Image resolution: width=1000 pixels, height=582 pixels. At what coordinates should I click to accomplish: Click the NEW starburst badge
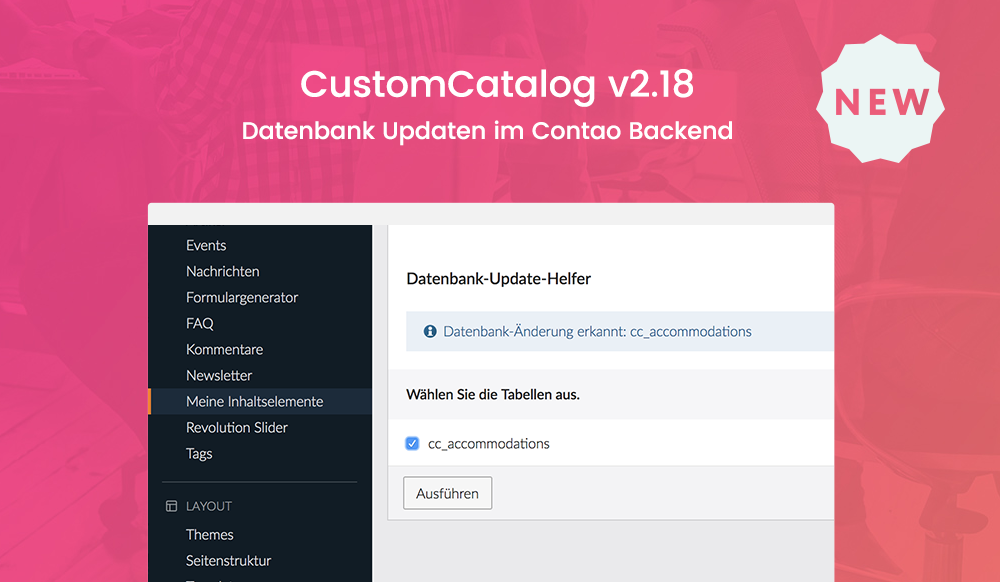[881, 99]
